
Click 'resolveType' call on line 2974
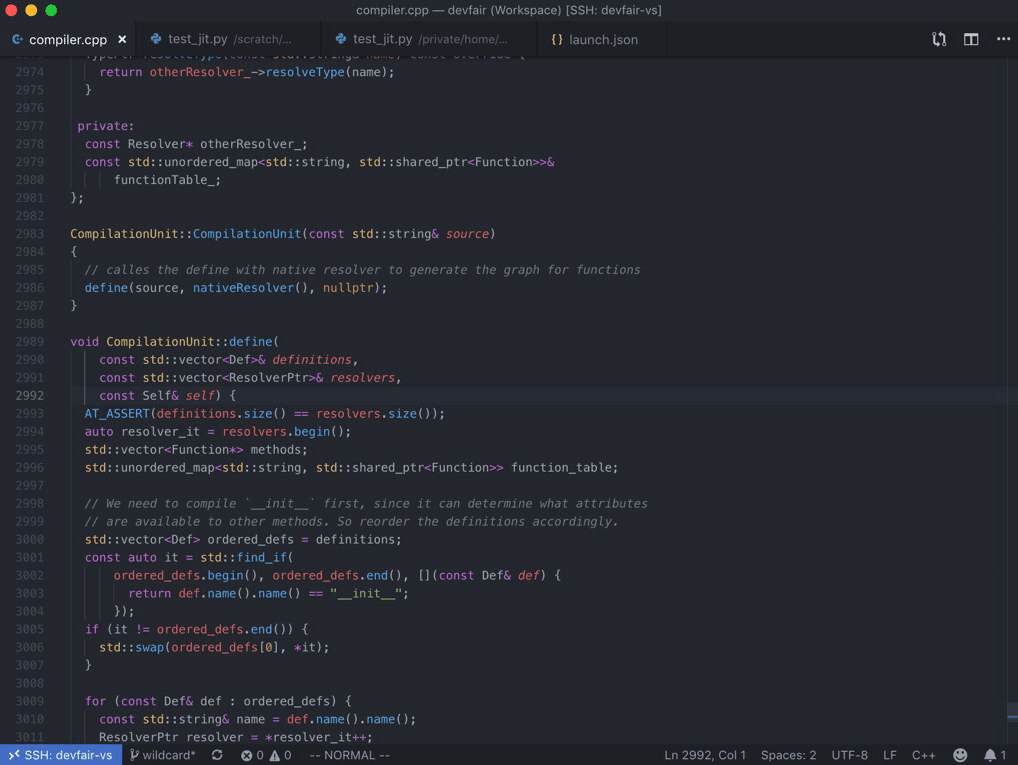(304, 72)
